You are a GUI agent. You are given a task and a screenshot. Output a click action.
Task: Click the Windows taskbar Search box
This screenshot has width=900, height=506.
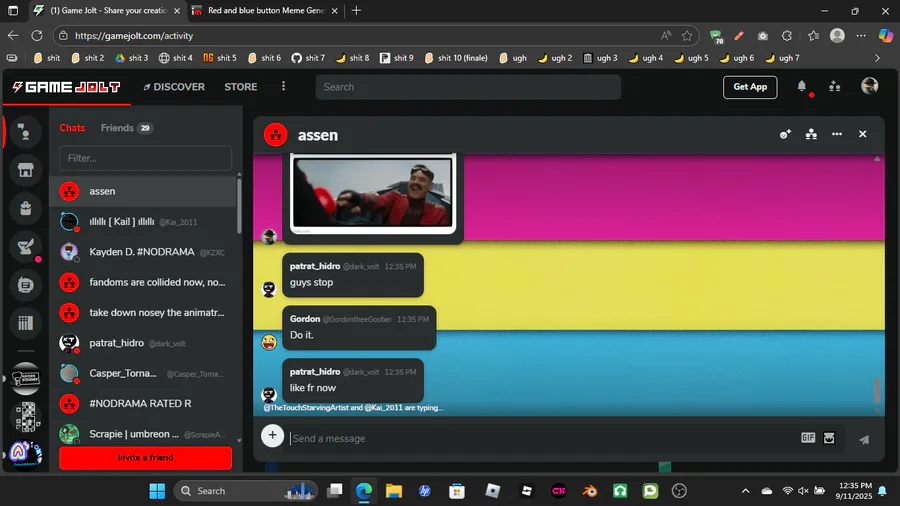click(246, 491)
